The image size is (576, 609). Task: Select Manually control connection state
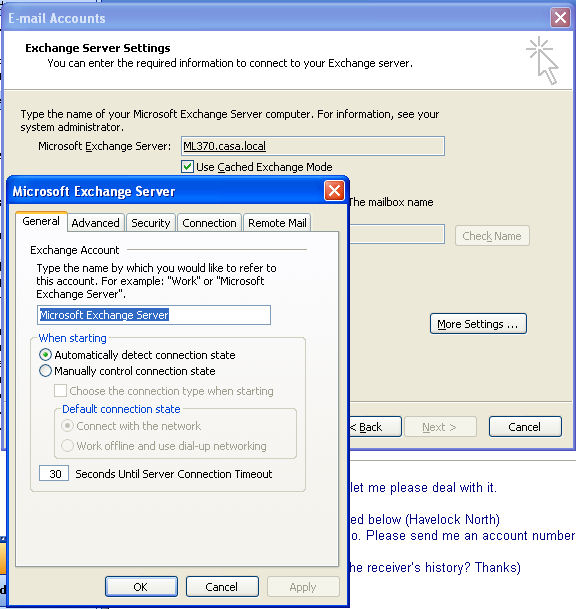click(x=45, y=371)
